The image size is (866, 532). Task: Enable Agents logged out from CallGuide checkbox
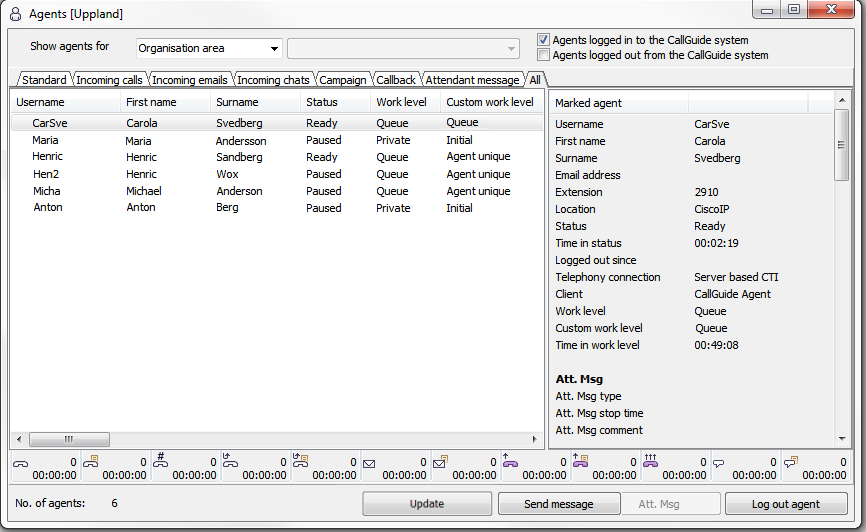pos(544,55)
